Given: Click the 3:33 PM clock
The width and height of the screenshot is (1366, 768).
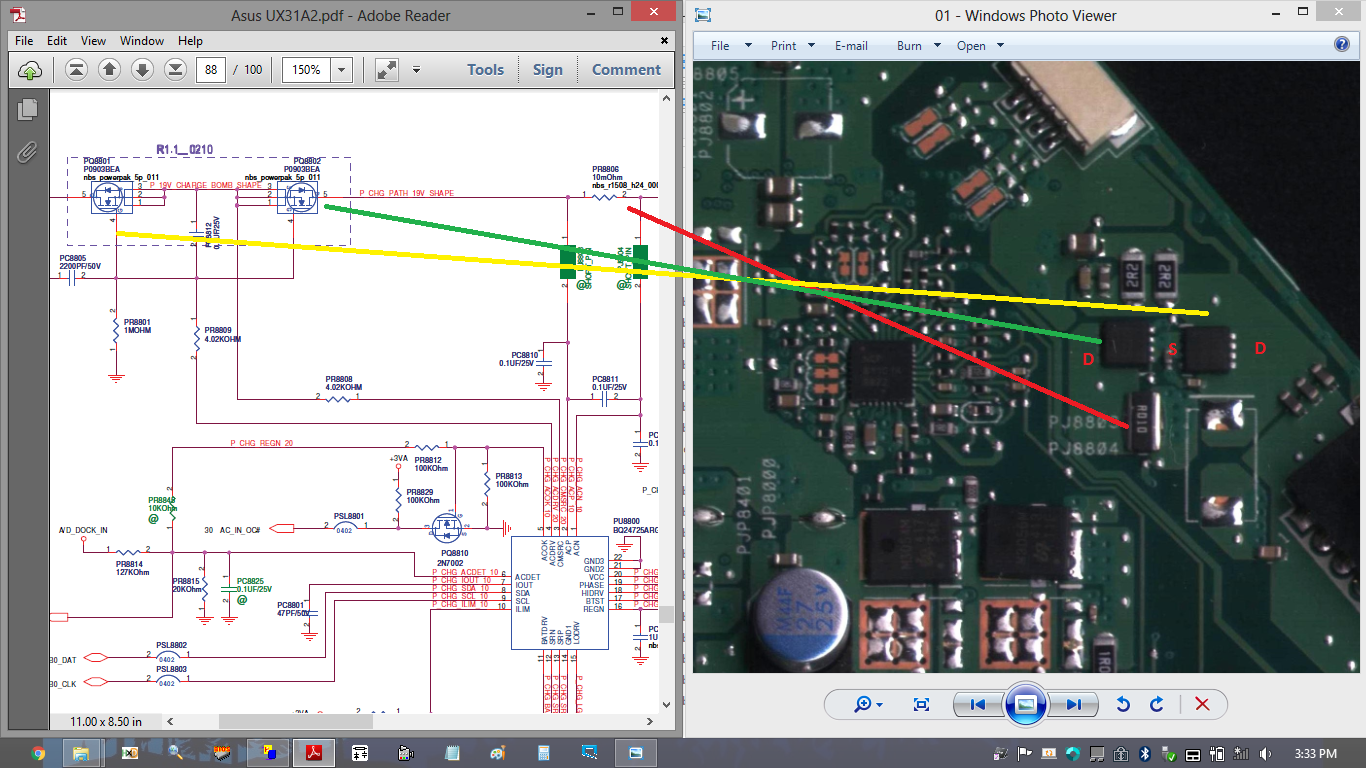Looking at the screenshot, I should pyautogui.click(x=1314, y=754).
